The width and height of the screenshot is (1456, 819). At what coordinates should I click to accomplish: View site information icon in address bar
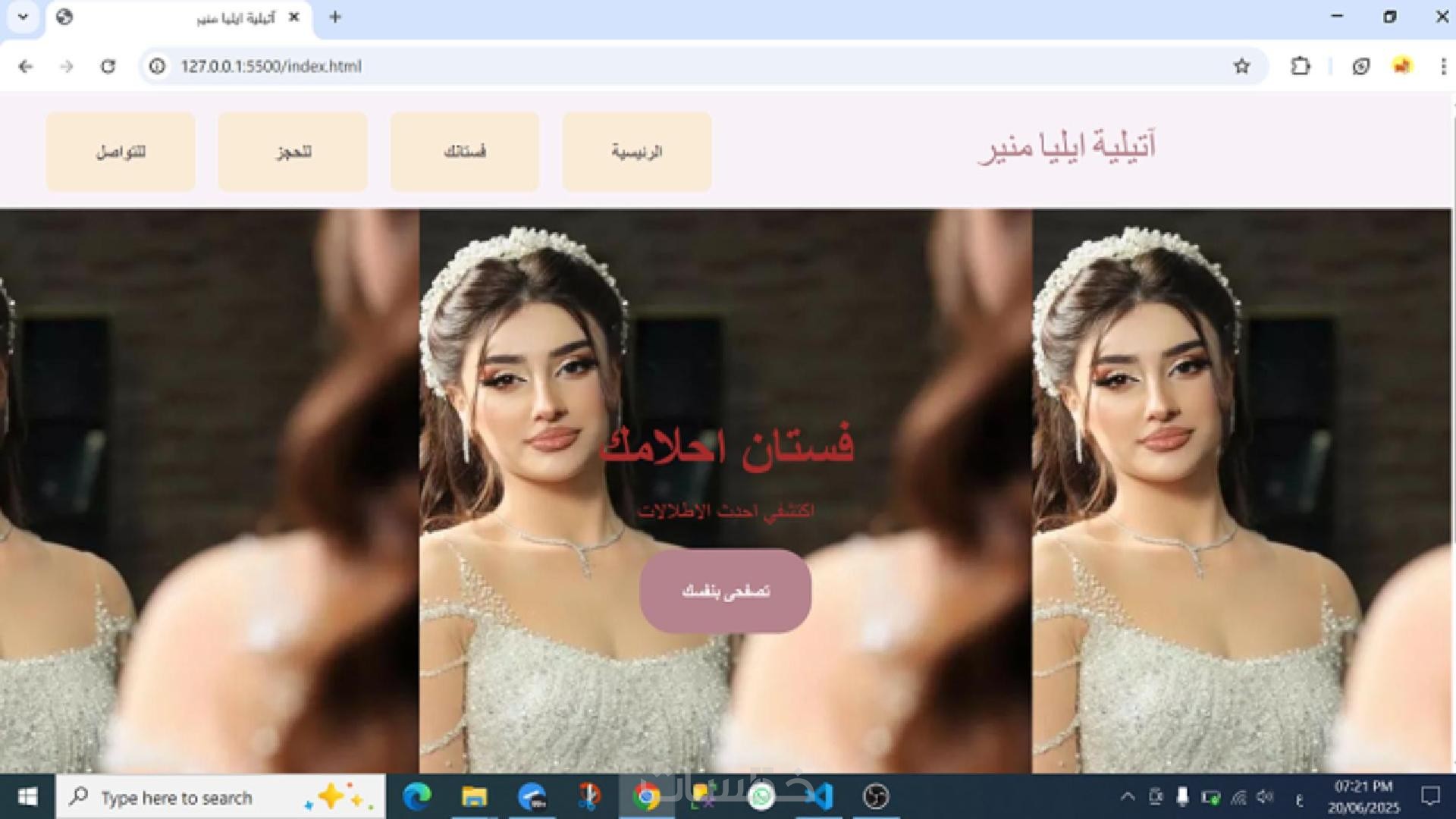[157, 67]
